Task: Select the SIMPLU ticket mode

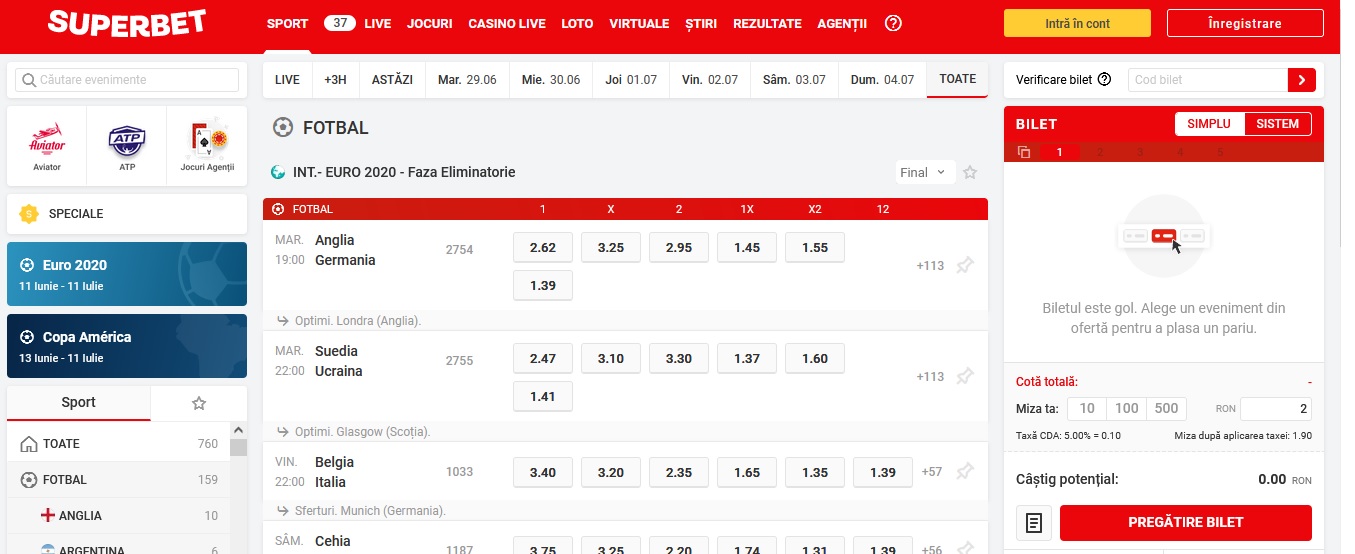Action: pos(1209,124)
